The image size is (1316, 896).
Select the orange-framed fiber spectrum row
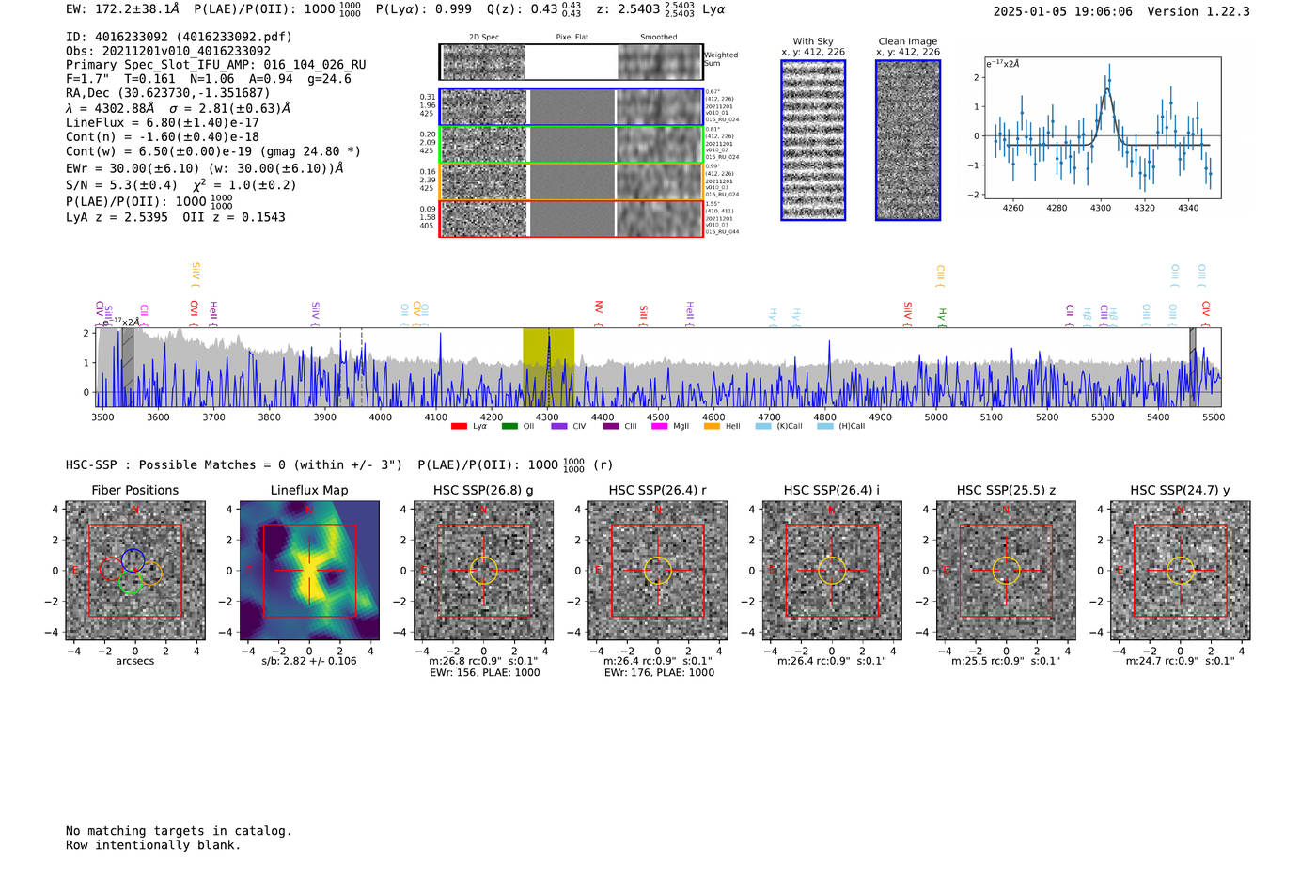[572, 181]
